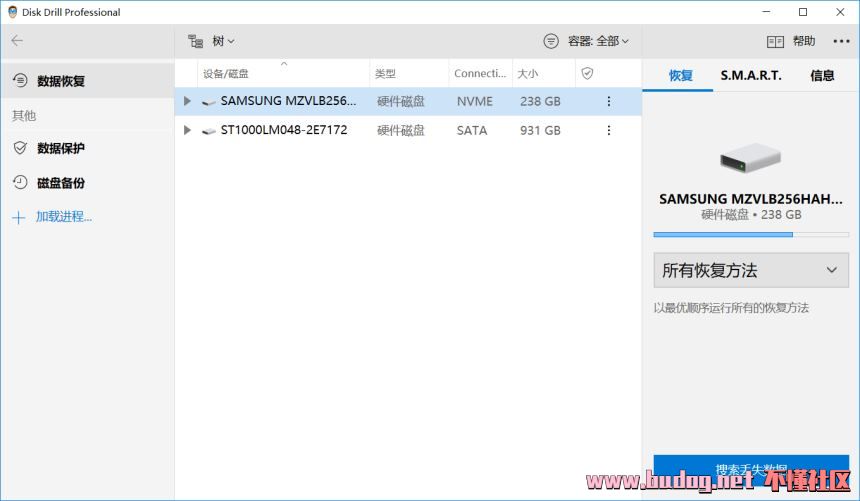Click the shield protection column header icon
The height and width of the screenshot is (501, 860).
(587, 73)
